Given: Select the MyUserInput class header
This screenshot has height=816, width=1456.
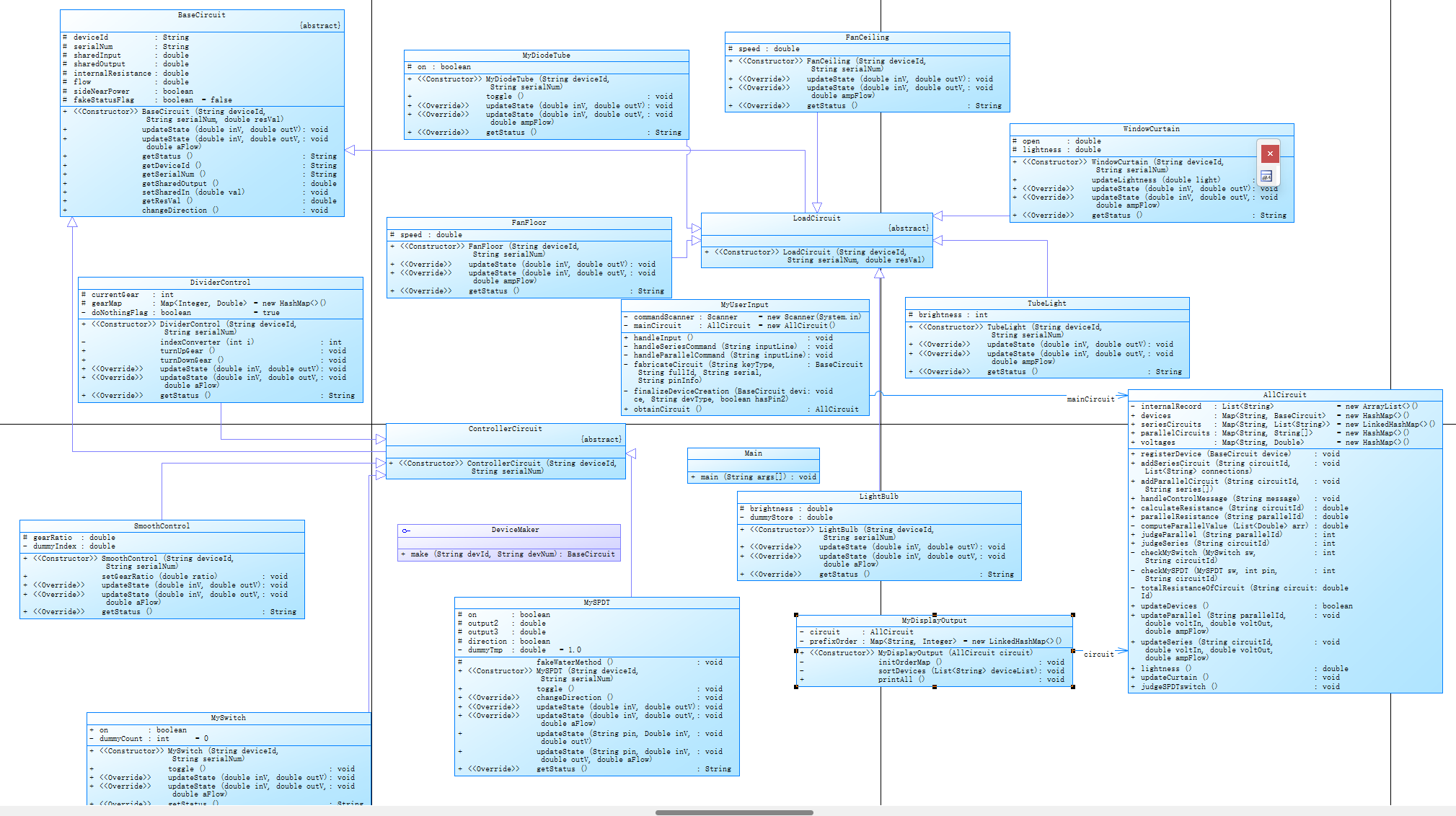Looking at the screenshot, I should (745, 305).
